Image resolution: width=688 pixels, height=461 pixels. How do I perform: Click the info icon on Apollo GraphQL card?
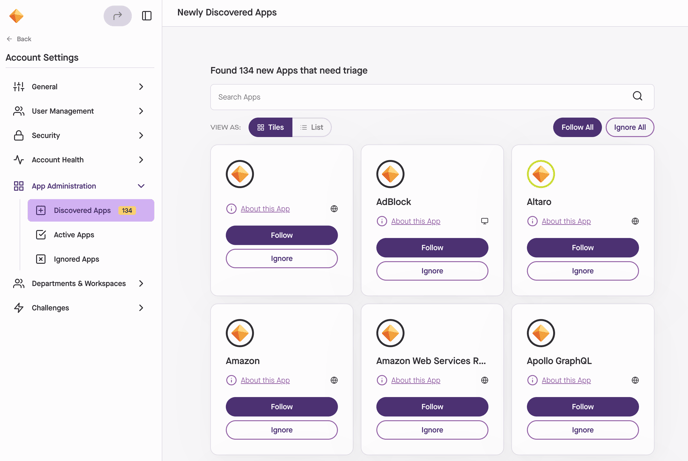coord(532,380)
